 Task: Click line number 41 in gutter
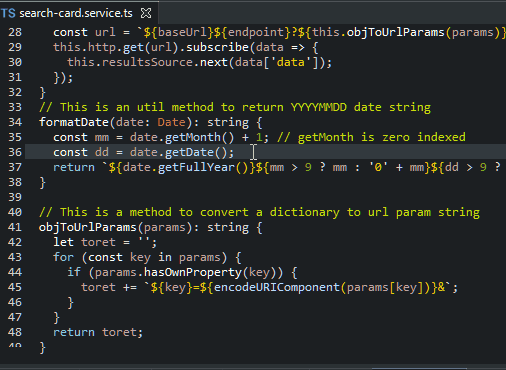pos(15,227)
